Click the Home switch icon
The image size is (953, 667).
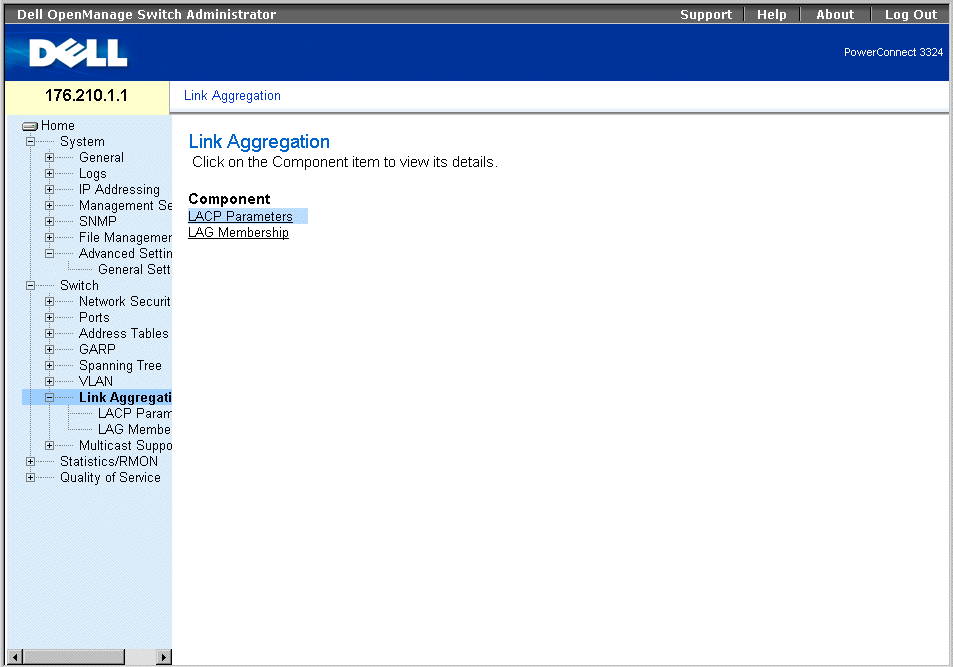coord(30,126)
